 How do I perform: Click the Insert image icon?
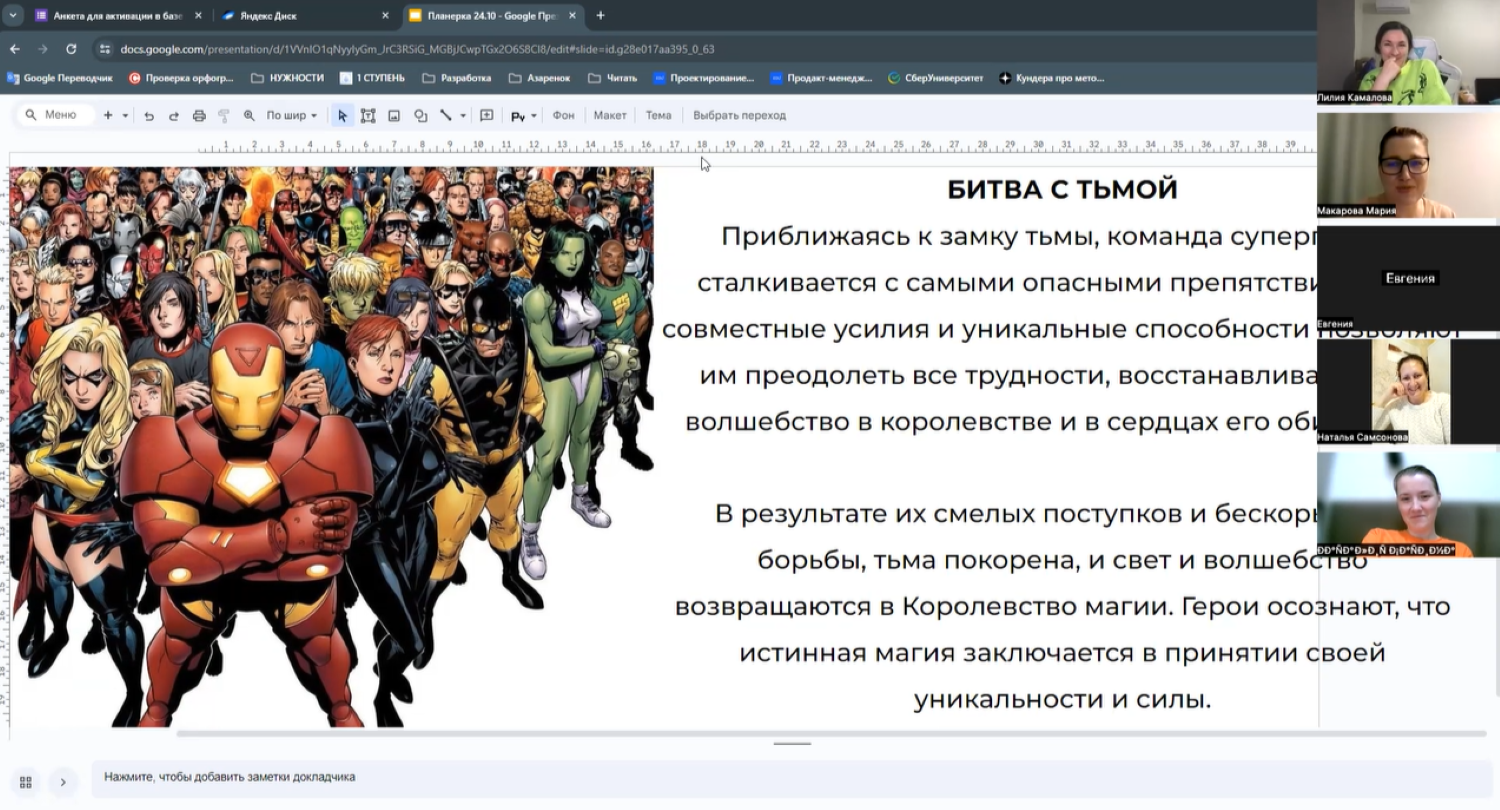(394, 115)
